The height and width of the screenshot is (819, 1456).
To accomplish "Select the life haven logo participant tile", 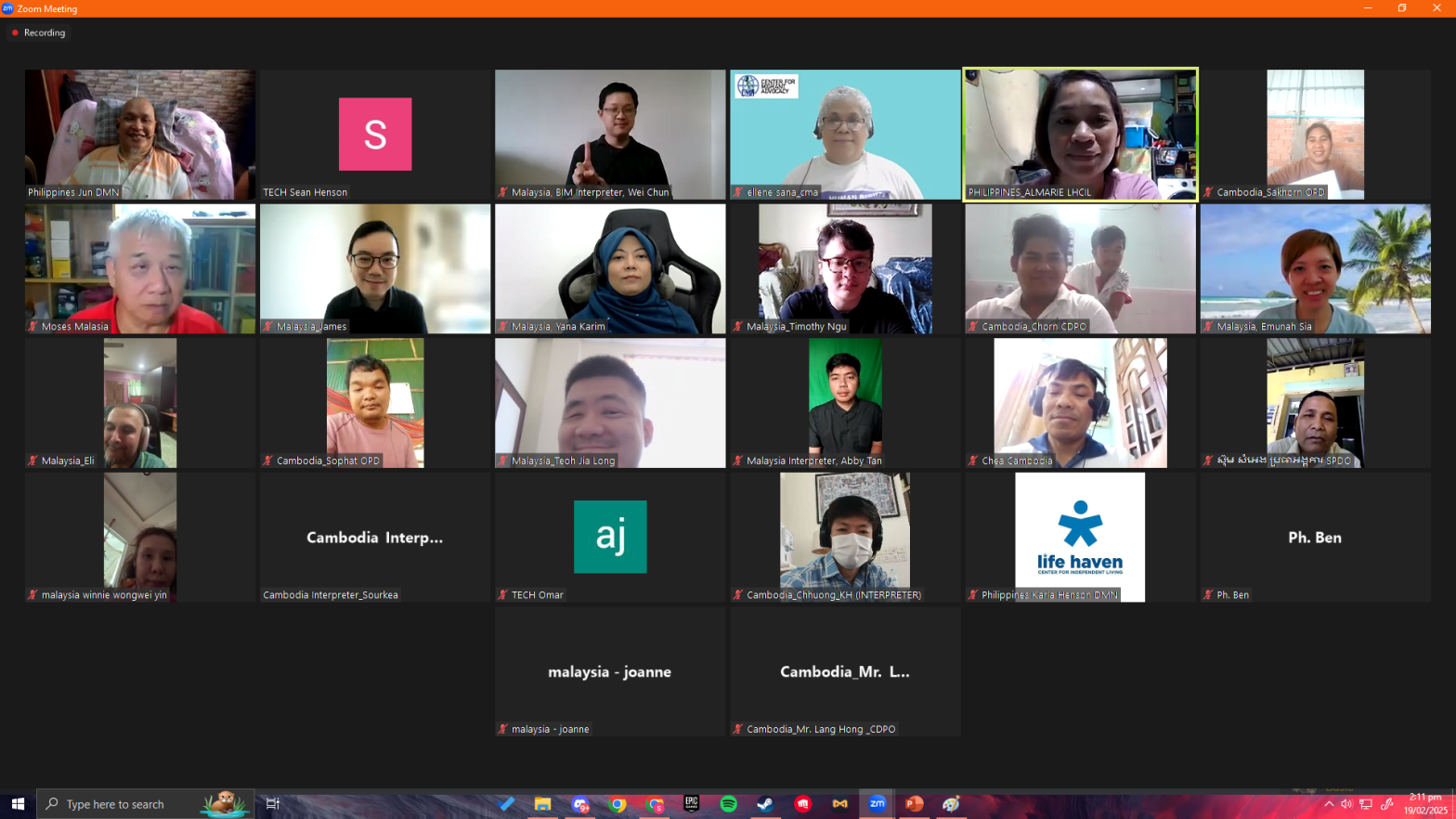I will pos(1080,537).
